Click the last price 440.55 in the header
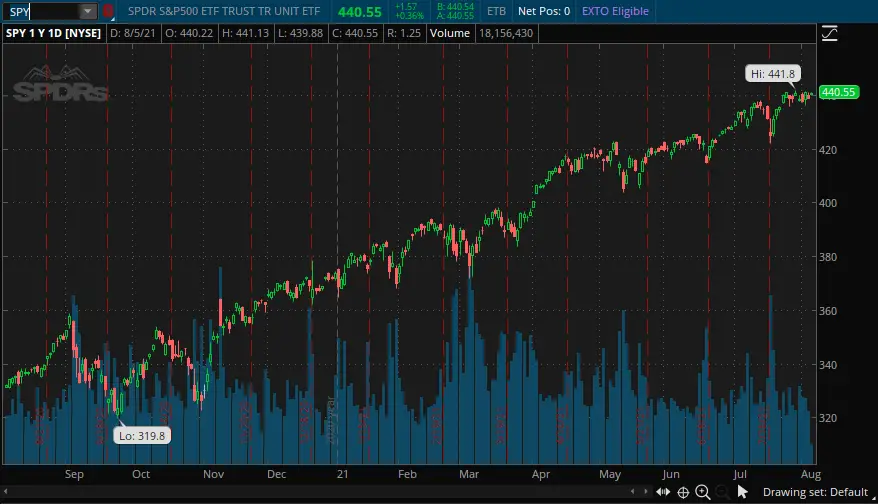The image size is (878, 504). [x=359, y=12]
